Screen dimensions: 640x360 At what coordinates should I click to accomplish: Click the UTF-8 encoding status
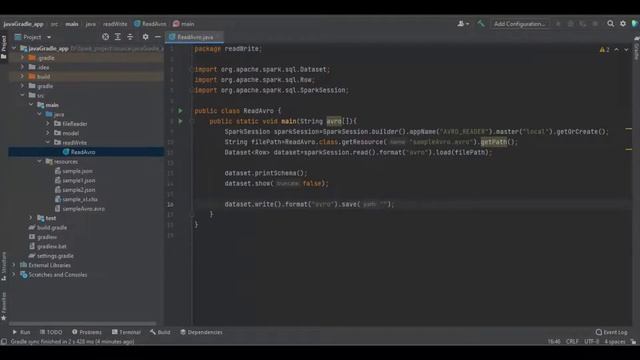[591, 342]
